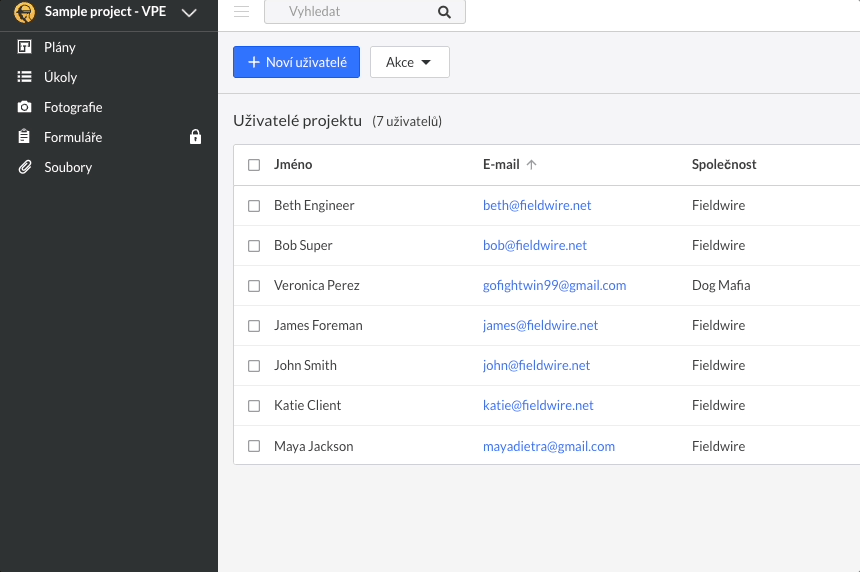Click the Formuláře clipboard icon
Screen dimensions: 860x572
[25, 137]
